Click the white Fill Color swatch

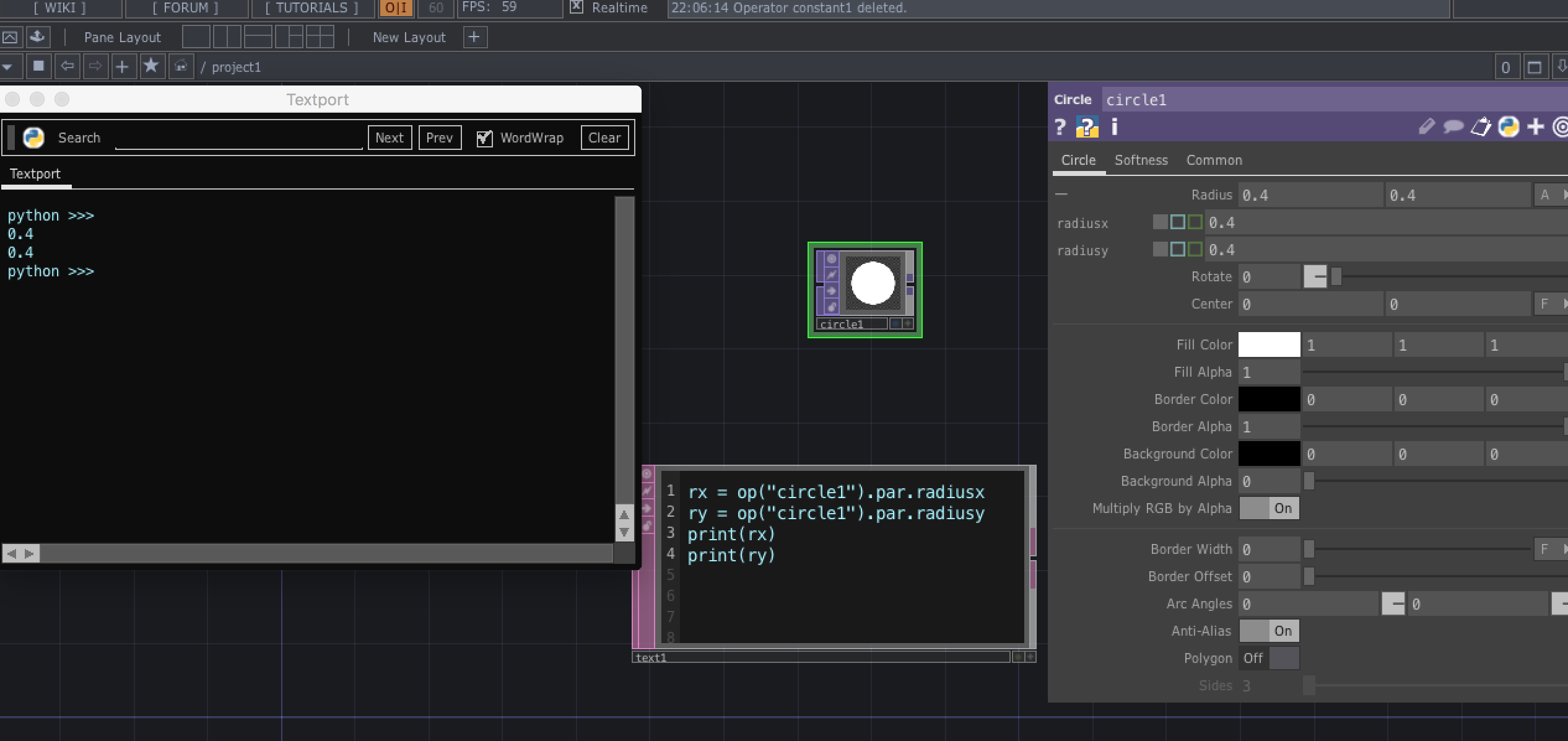pos(1270,344)
